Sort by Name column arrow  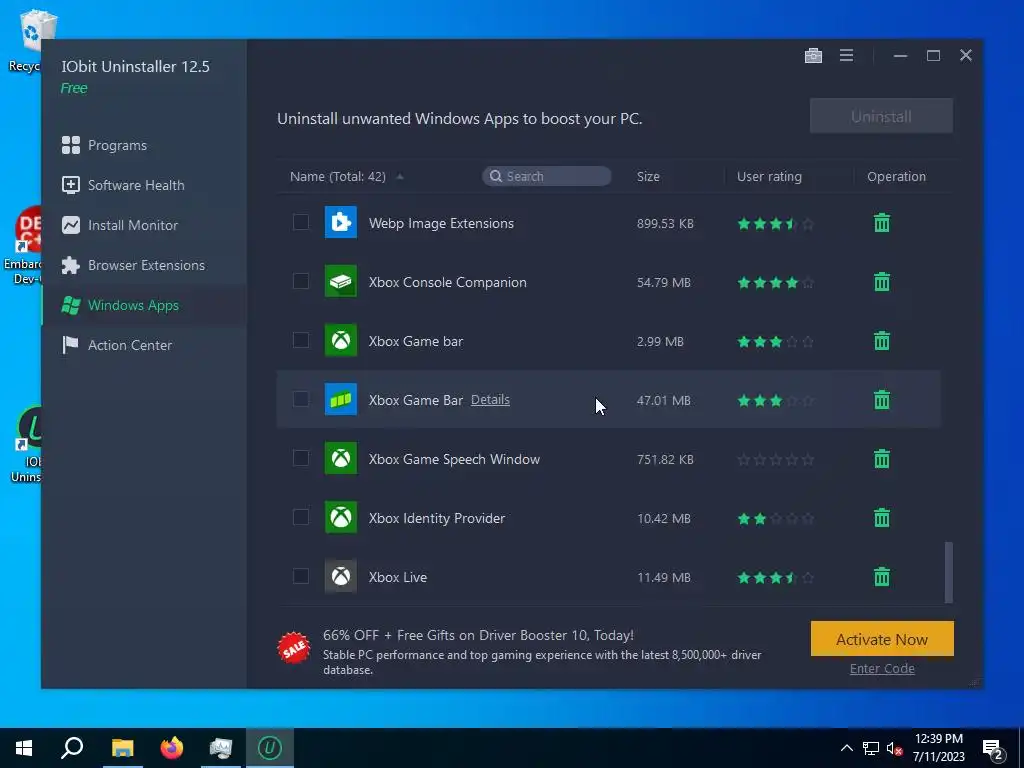(x=400, y=176)
